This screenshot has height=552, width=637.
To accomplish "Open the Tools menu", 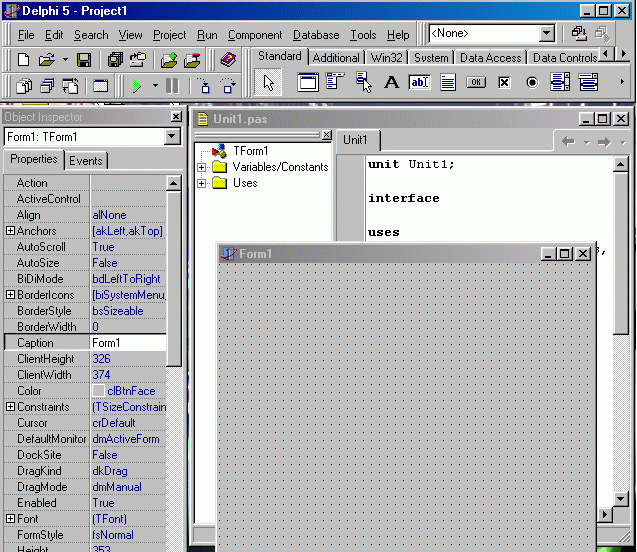I will click(x=363, y=35).
